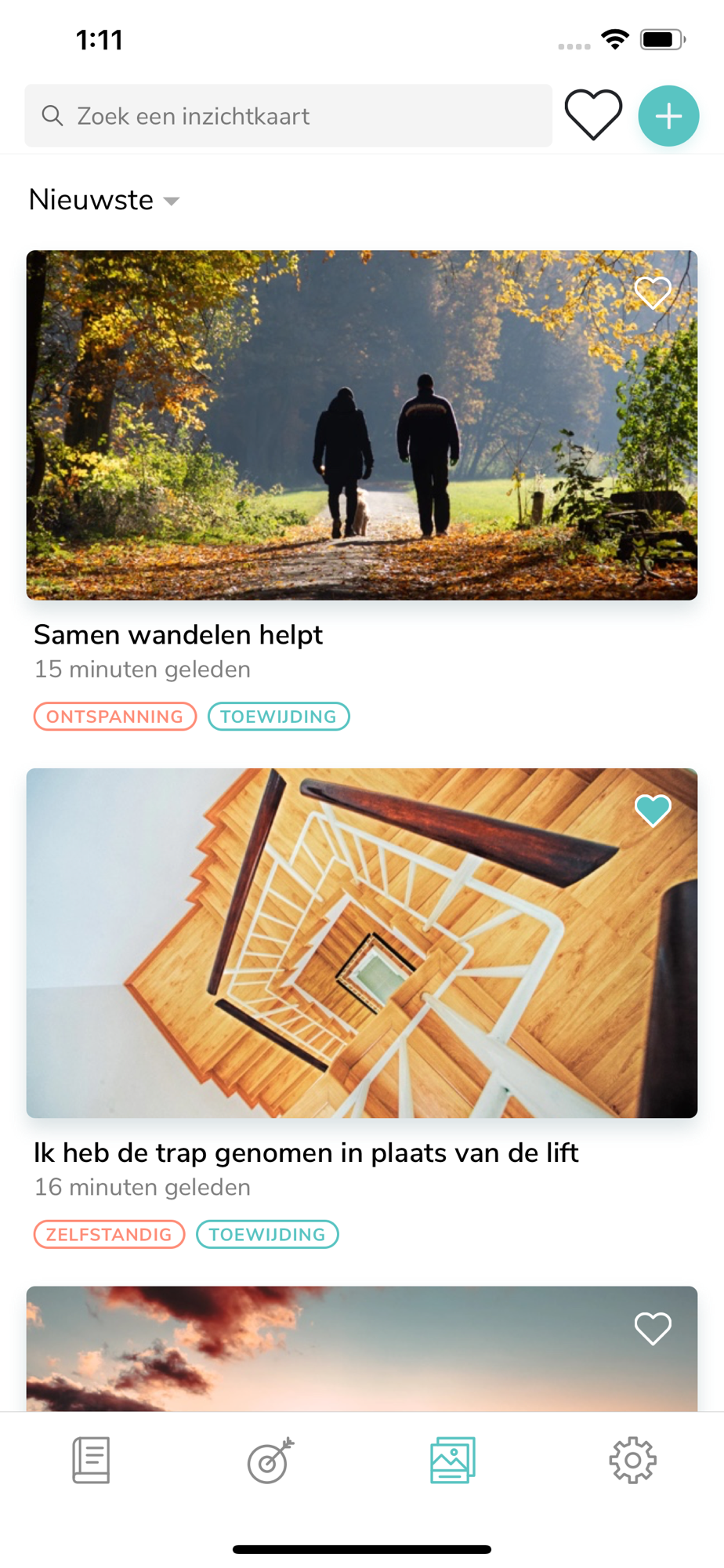Open the favorites heart filter in the header
Image resolution: width=724 pixels, height=1568 pixels.
coord(593,115)
